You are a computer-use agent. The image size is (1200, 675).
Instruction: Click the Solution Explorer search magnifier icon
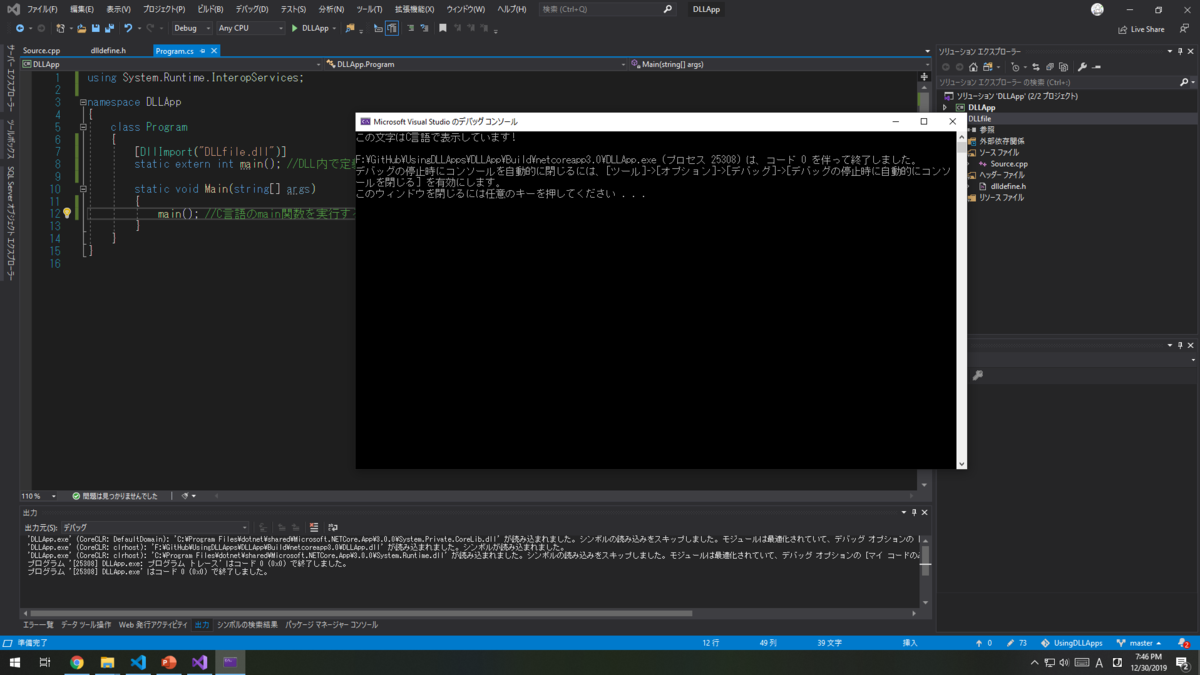tap(1185, 82)
